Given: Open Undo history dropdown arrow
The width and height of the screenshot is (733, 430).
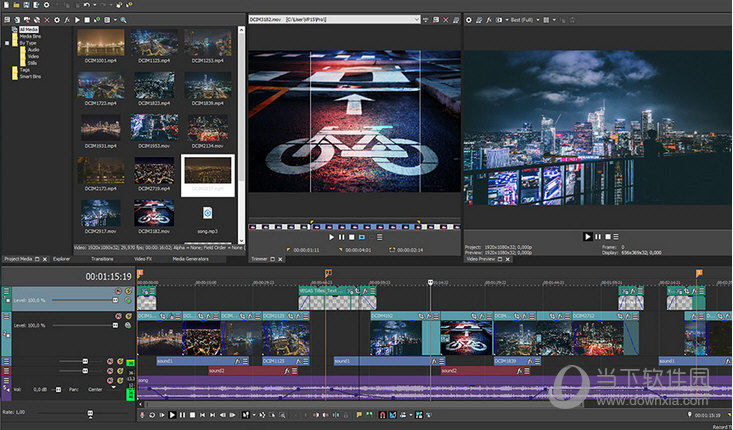Looking at the screenshot, I should (x=94, y=5).
